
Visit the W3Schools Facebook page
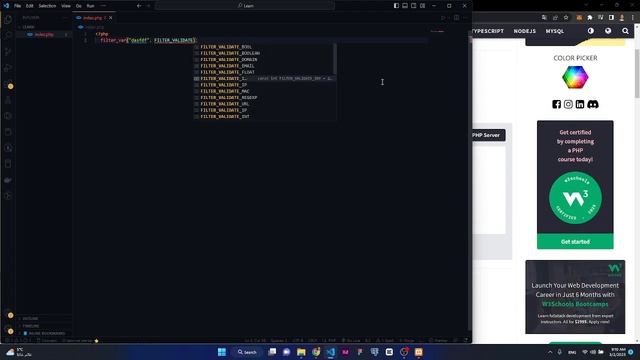(x=556, y=104)
